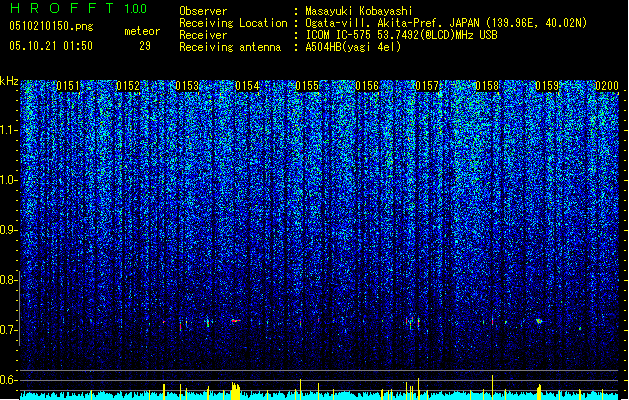Click the wide yellow intensity burst below 0154

tap(235, 391)
